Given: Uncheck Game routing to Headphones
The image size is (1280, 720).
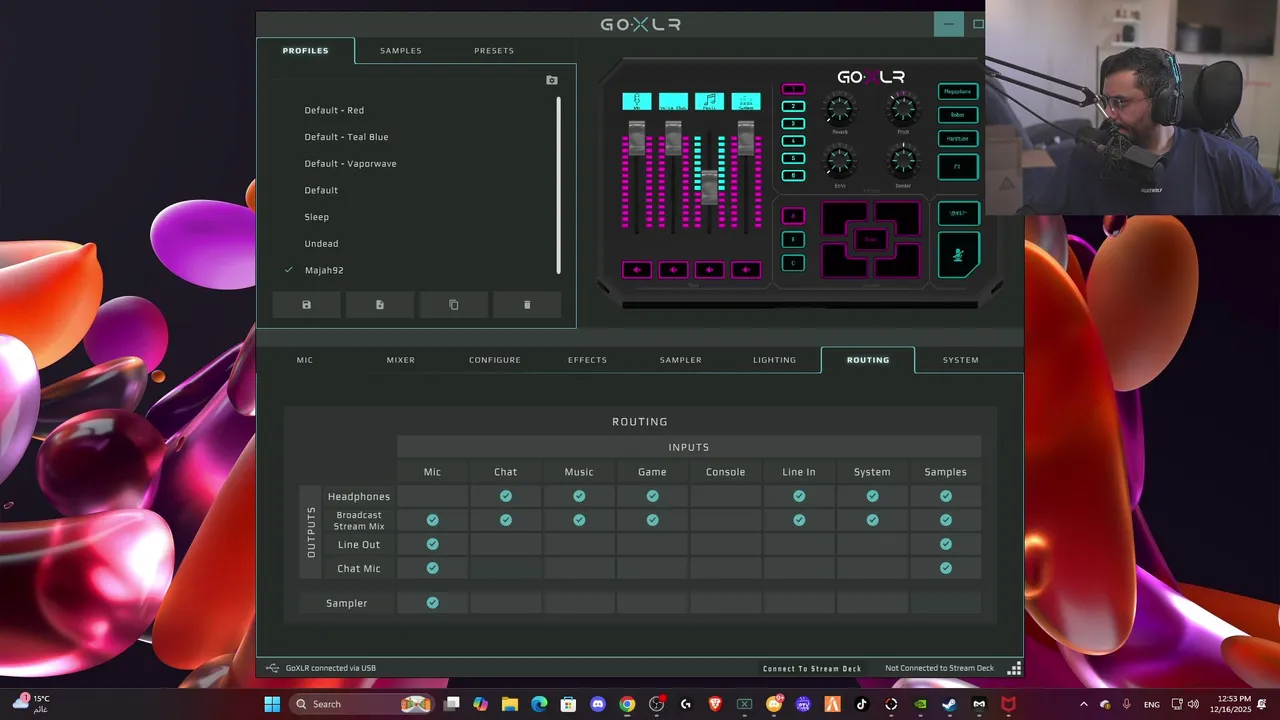Looking at the screenshot, I should 652,496.
